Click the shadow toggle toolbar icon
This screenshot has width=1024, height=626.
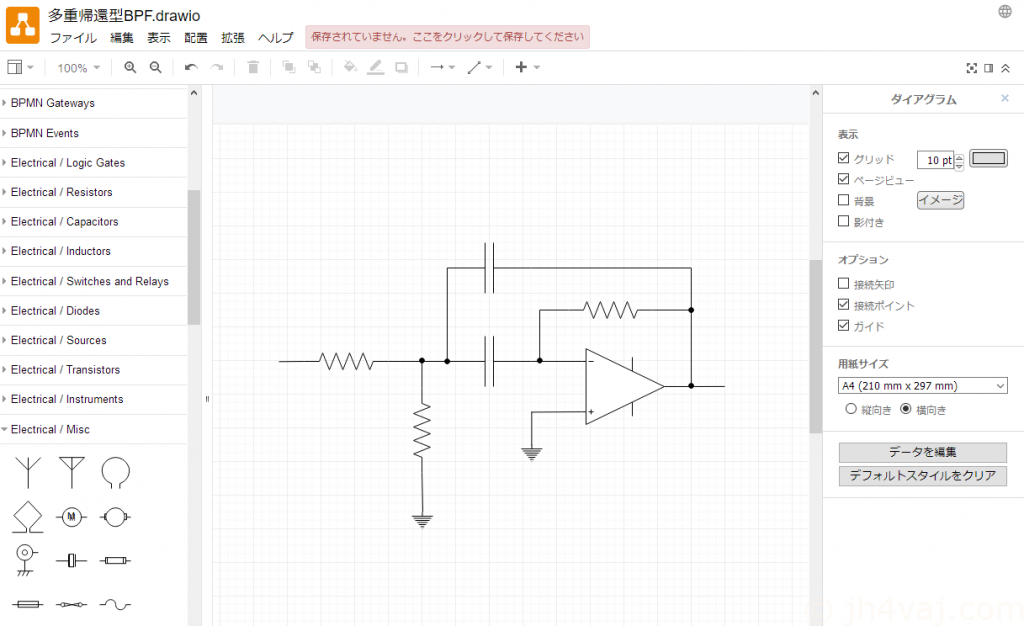[402, 67]
